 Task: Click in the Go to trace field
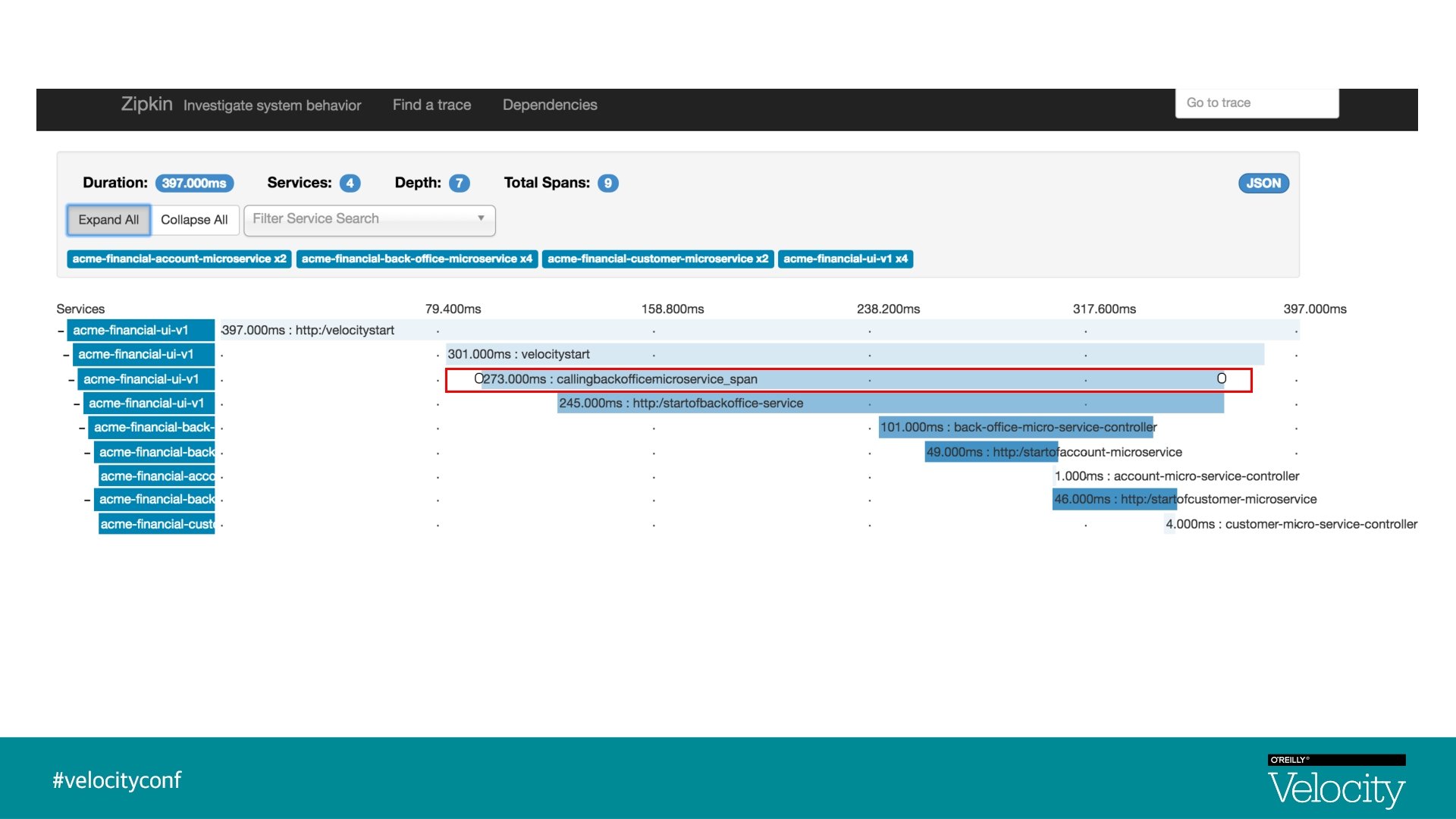tap(1257, 103)
